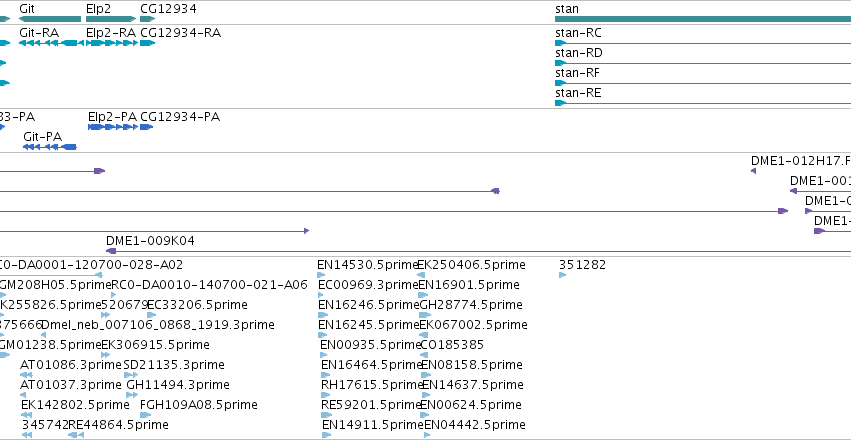This screenshot has height=440, width=851.
Task: Select the Elp2 gene bar
Action: click(x=111, y=19)
